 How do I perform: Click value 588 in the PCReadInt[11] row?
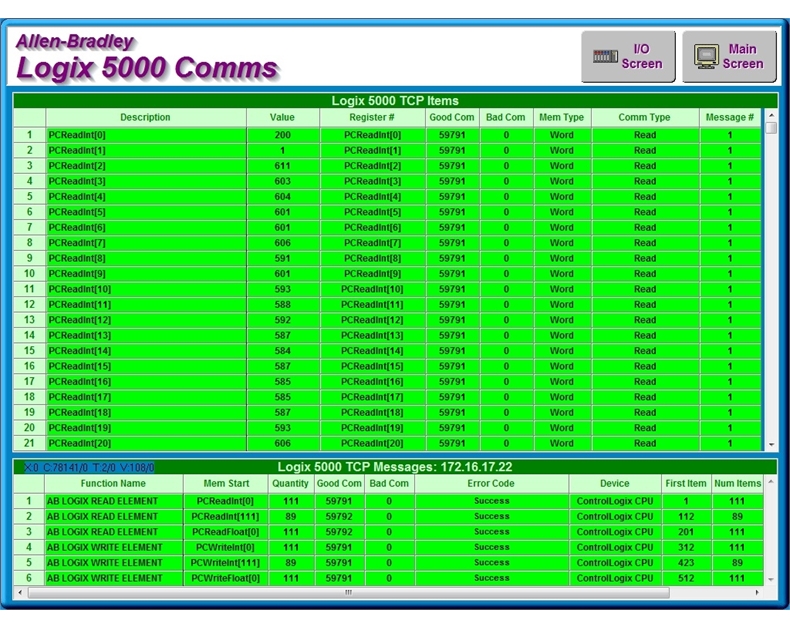283,304
